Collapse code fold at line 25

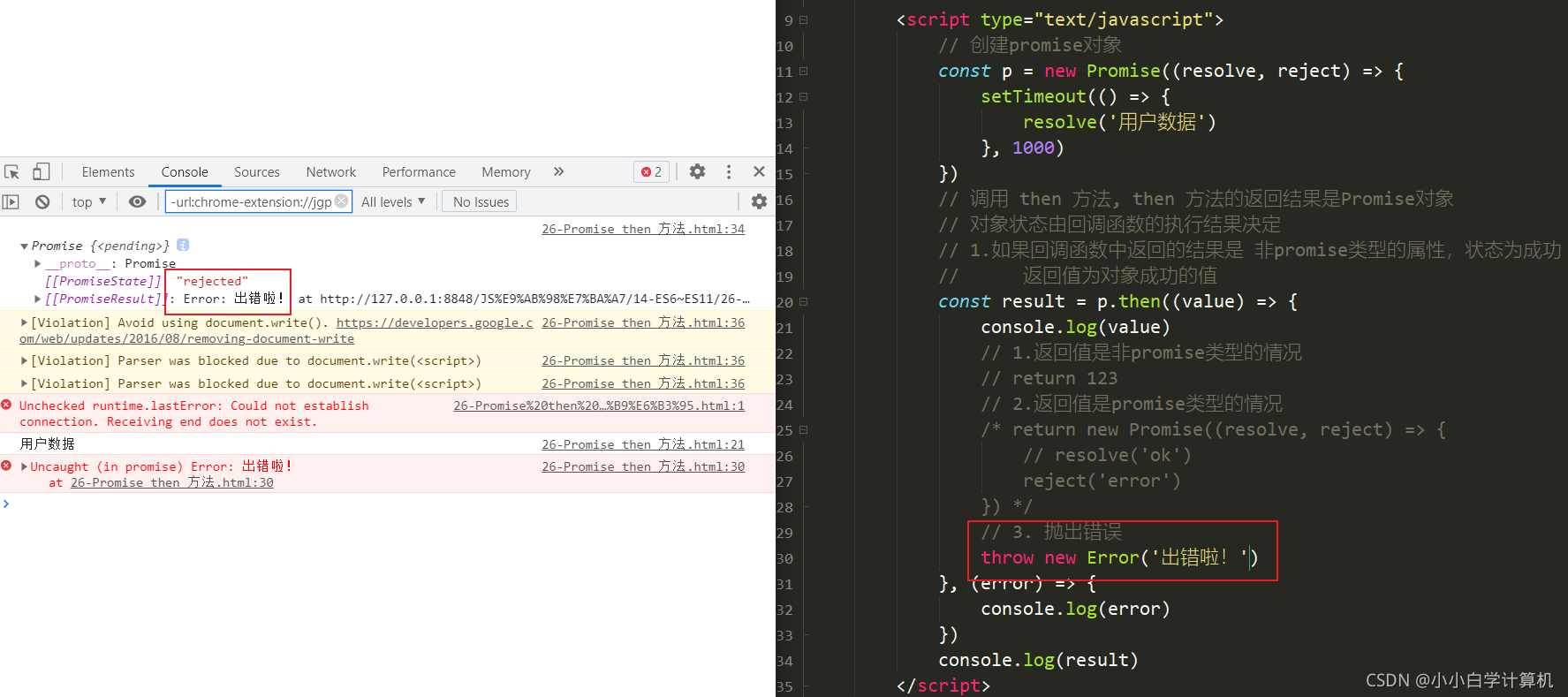coord(804,429)
